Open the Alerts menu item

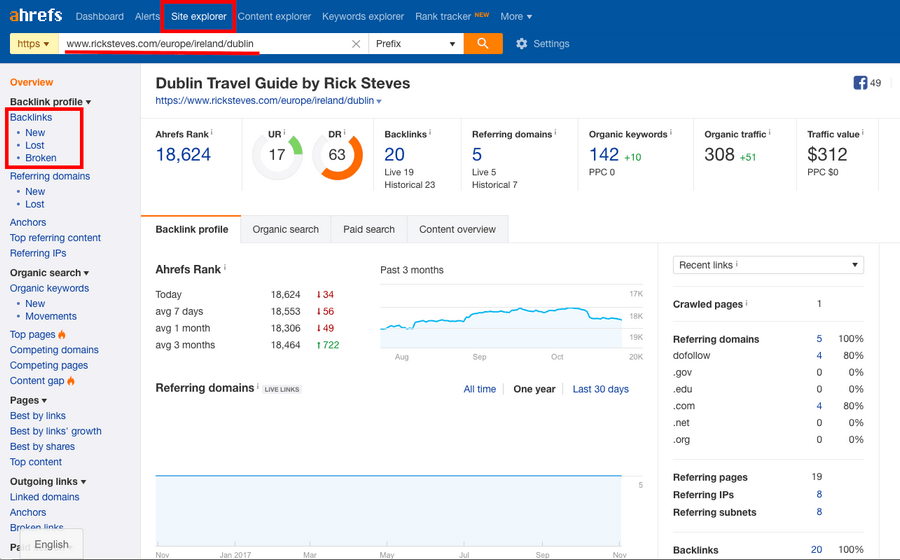coord(147,17)
